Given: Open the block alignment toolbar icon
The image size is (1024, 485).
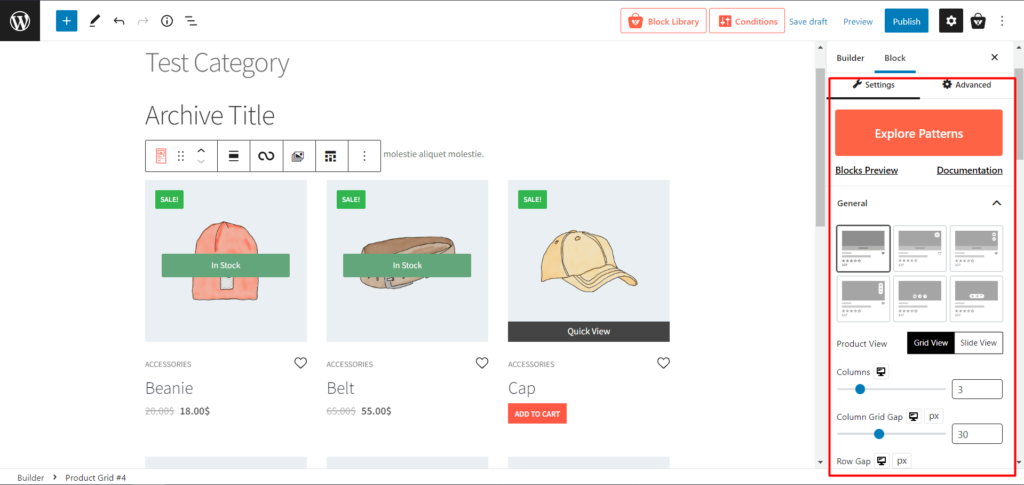Looking at the screenshot, I should click(x=233, y=156).
